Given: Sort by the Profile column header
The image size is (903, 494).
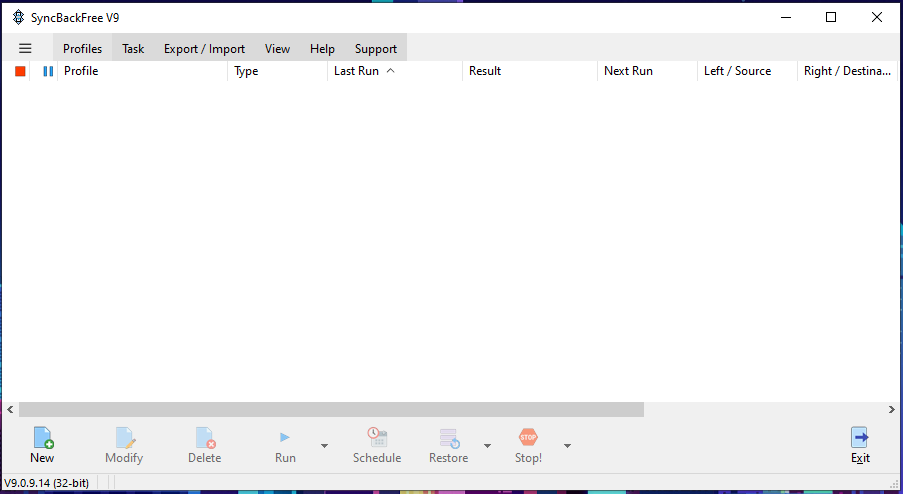Looking at the screenshot, I should pyautogui.click(x=142, y=71).
